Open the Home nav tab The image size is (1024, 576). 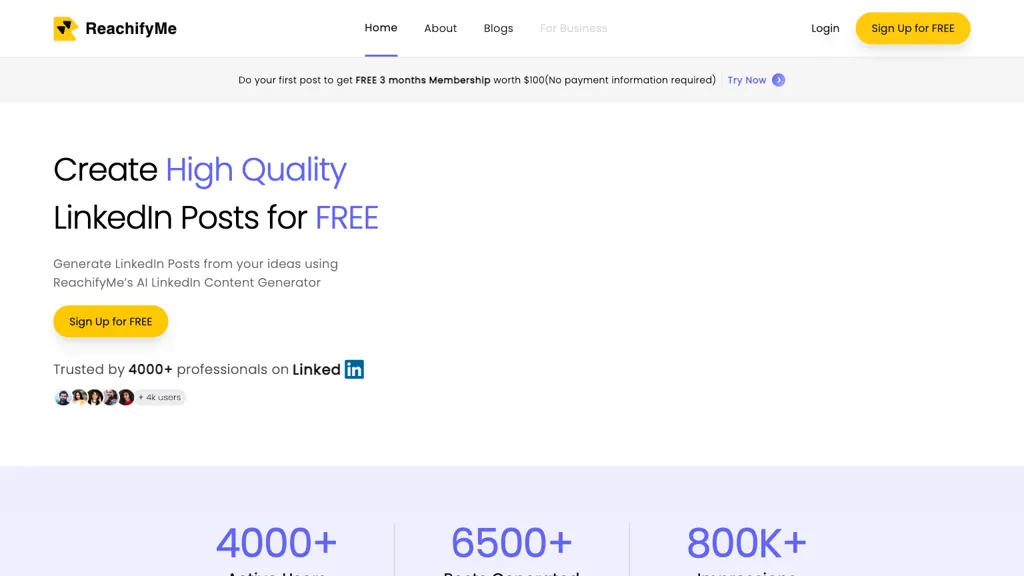(x=381, y=28)
